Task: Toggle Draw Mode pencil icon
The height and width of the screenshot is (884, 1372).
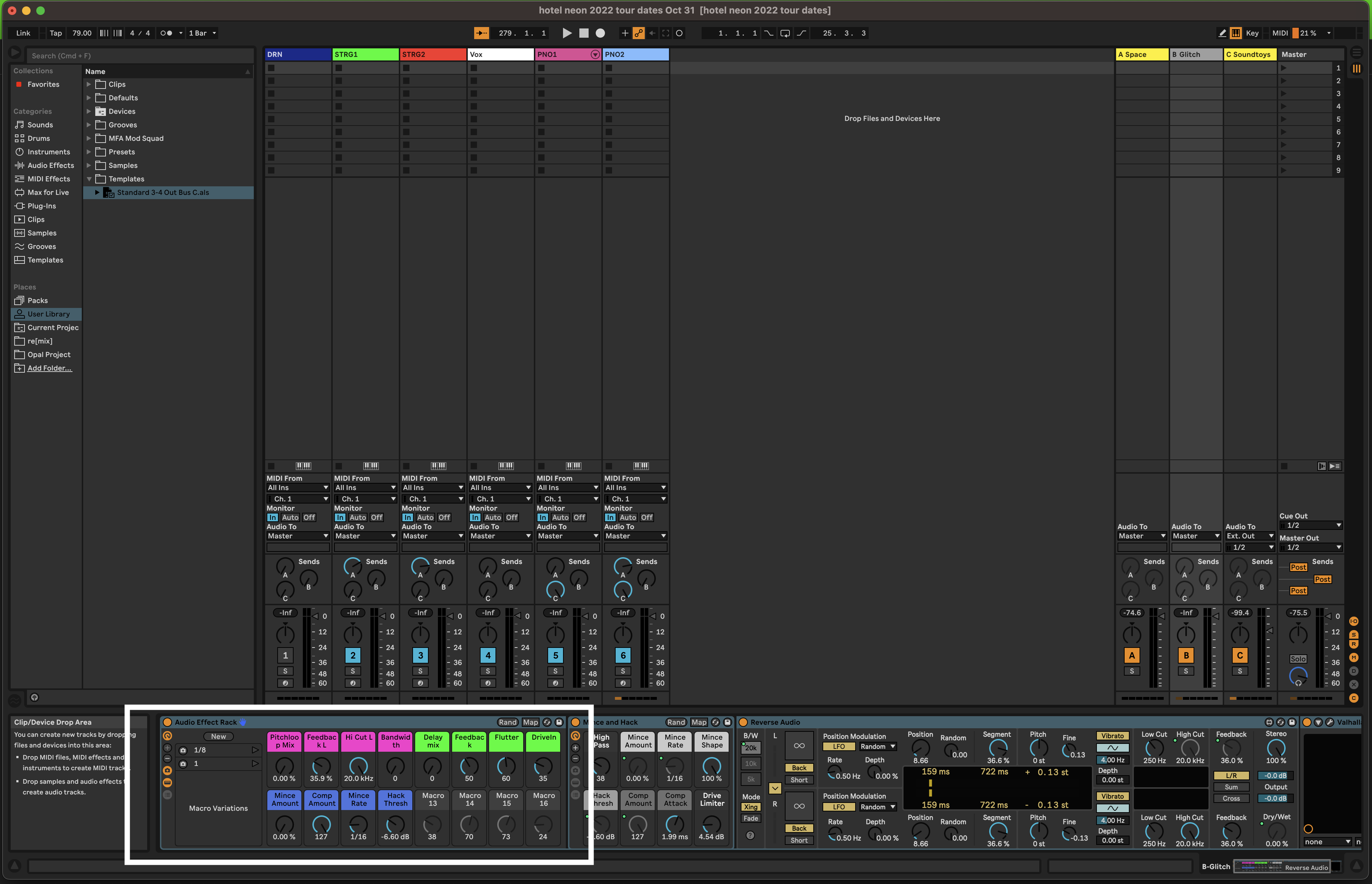Action: coord(1222,33)
